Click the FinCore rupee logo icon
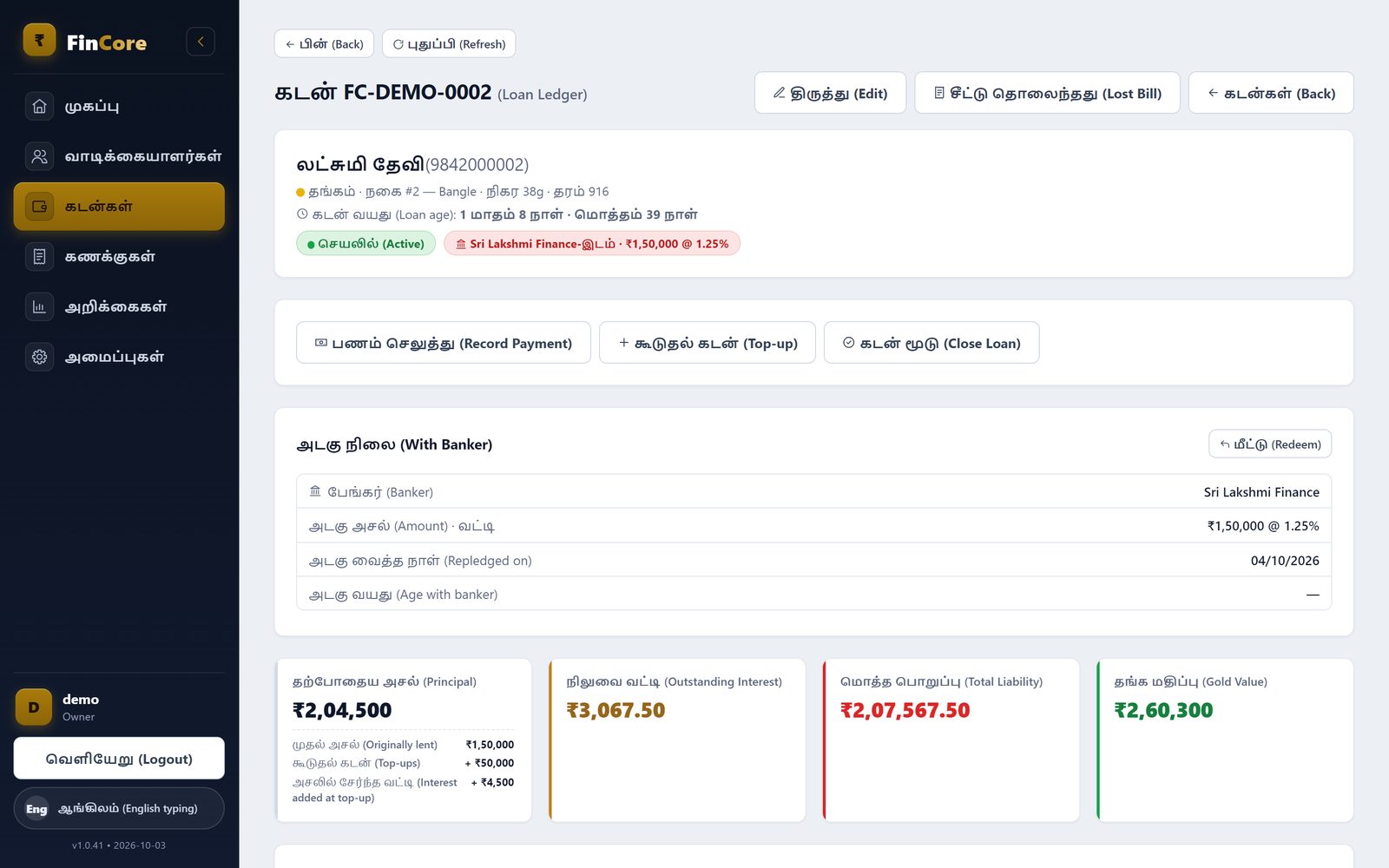The height and width of the screenshot is (868, 1389). point(39,40)
